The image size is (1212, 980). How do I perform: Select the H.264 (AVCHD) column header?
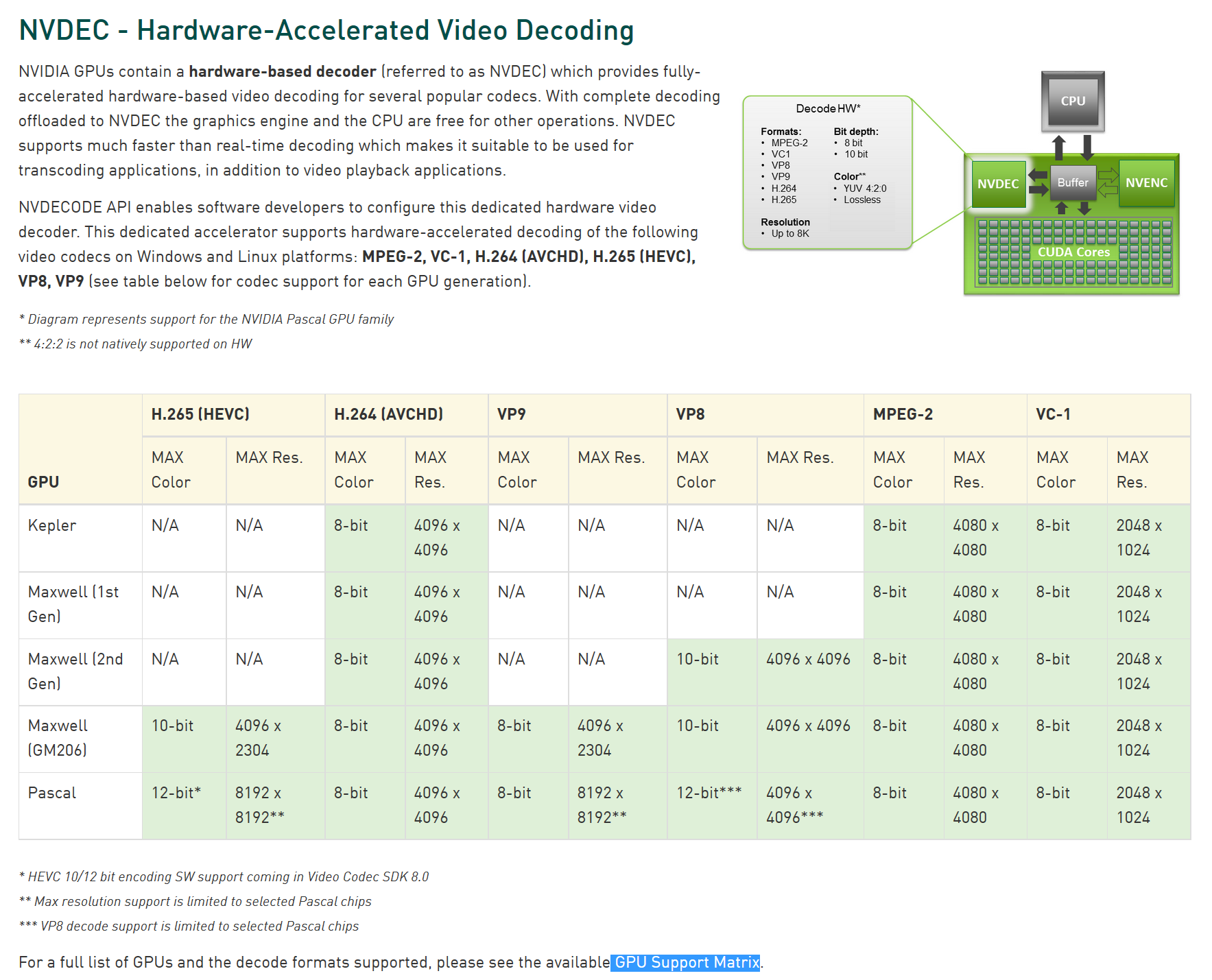point(406,414)
